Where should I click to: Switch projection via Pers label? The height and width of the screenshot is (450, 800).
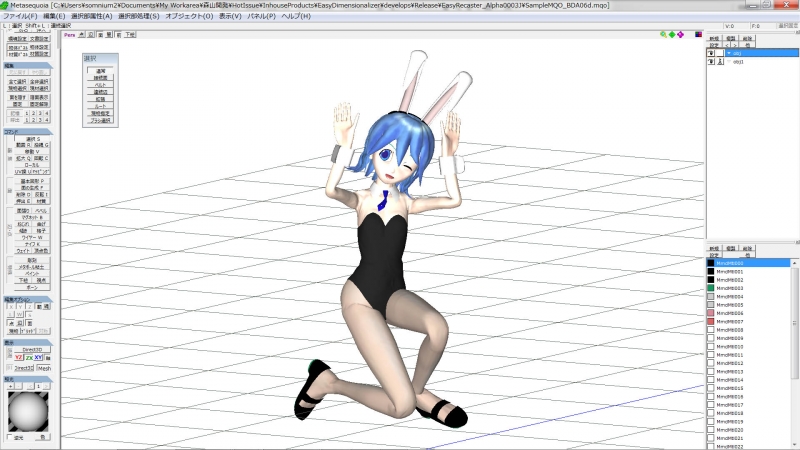[x=69, y=35]
